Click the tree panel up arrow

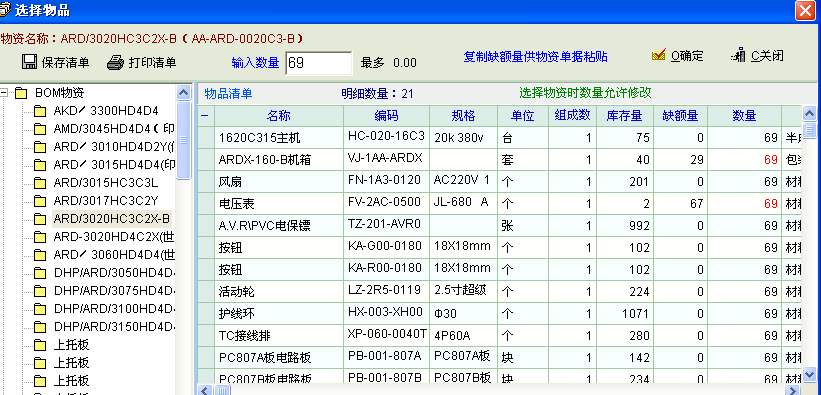coord(184,93)
